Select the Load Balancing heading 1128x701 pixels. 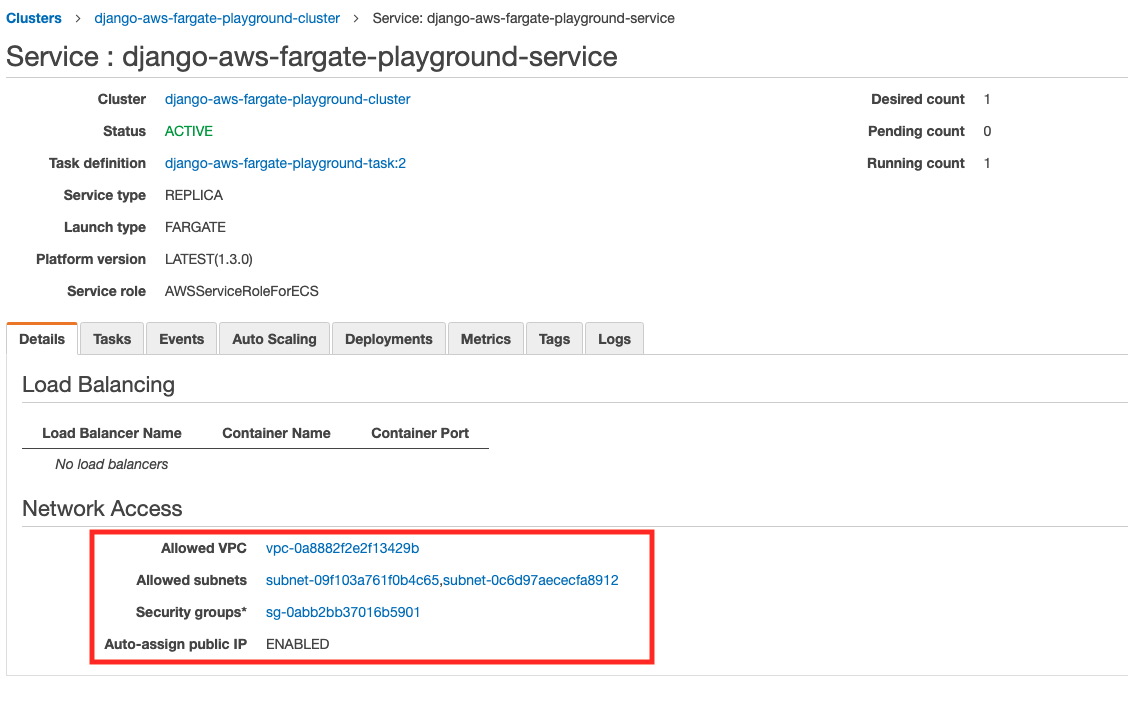pos(99,384)
